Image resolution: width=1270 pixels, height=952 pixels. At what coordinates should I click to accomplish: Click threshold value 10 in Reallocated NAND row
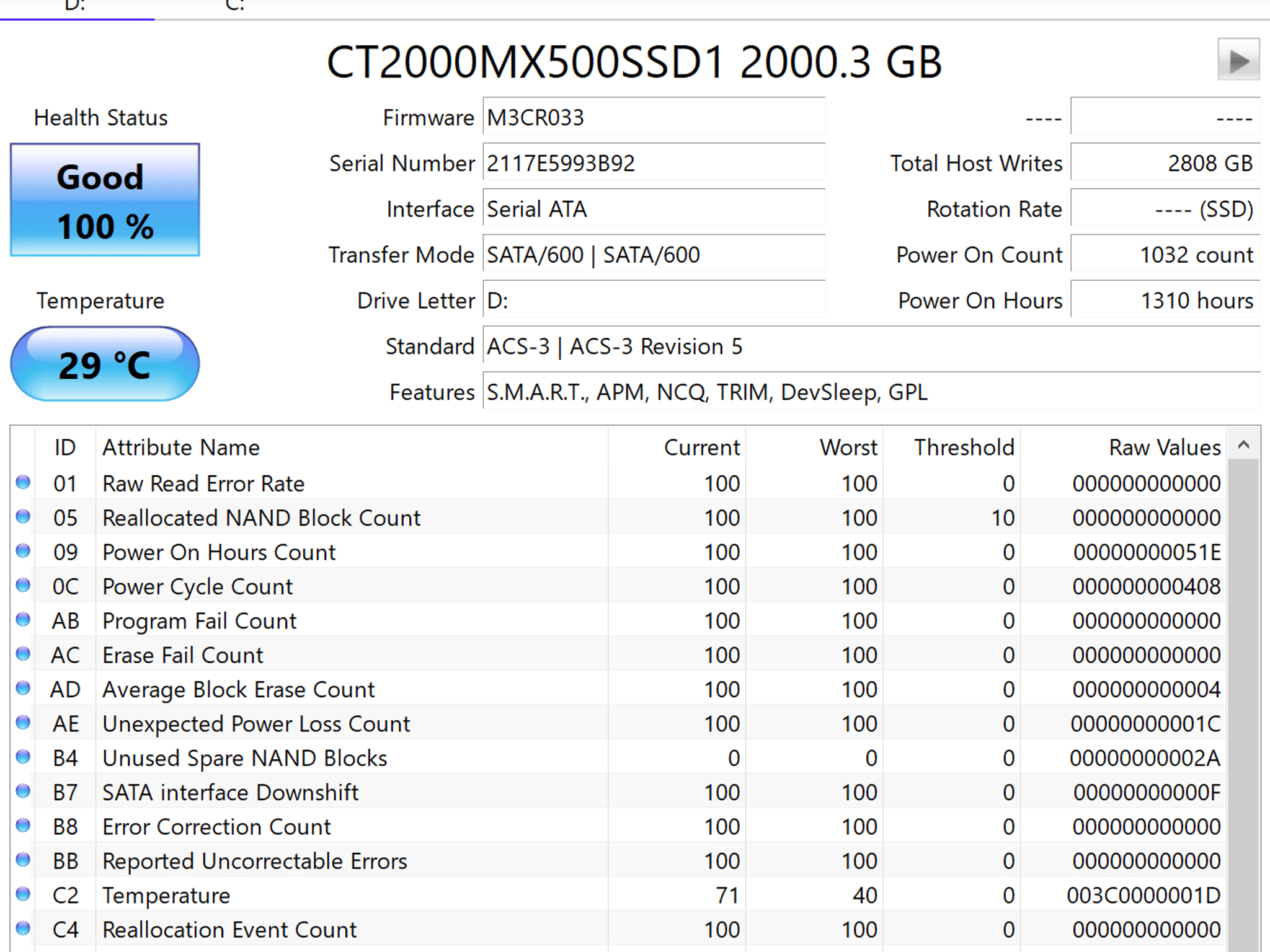point(1003,518)
